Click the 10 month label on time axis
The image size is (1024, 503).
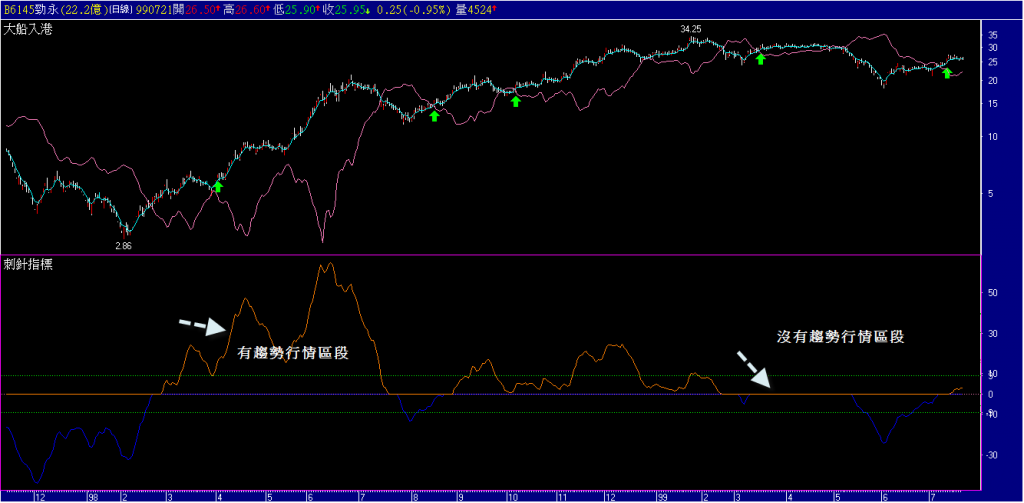pos(513,497)
